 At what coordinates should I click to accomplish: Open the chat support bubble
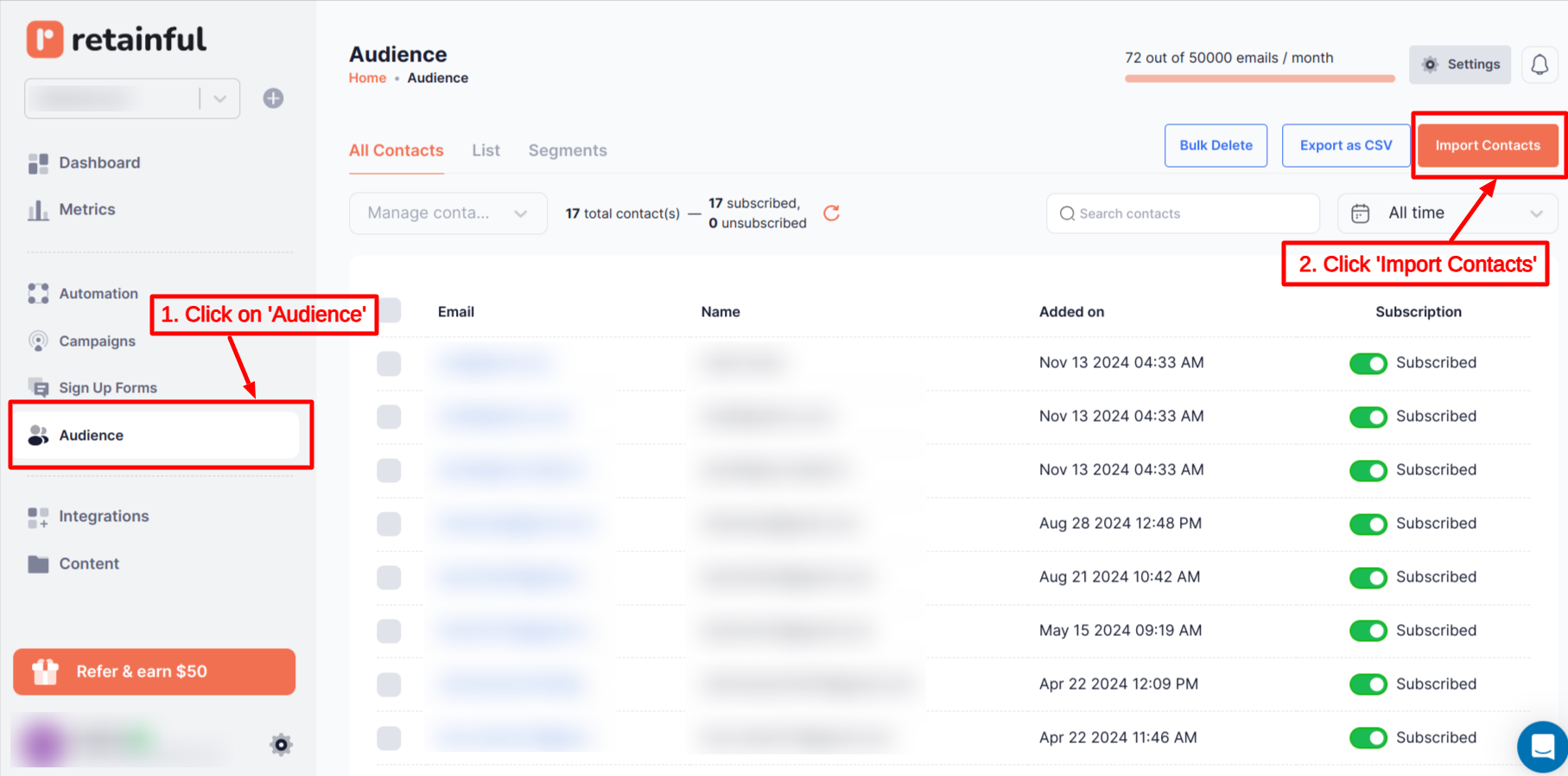tap(1542, 745)
